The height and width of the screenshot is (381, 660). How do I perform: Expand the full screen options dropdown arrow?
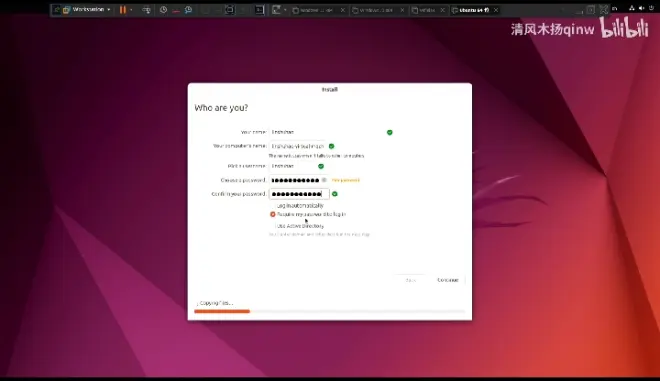click(x=285, y=10)
